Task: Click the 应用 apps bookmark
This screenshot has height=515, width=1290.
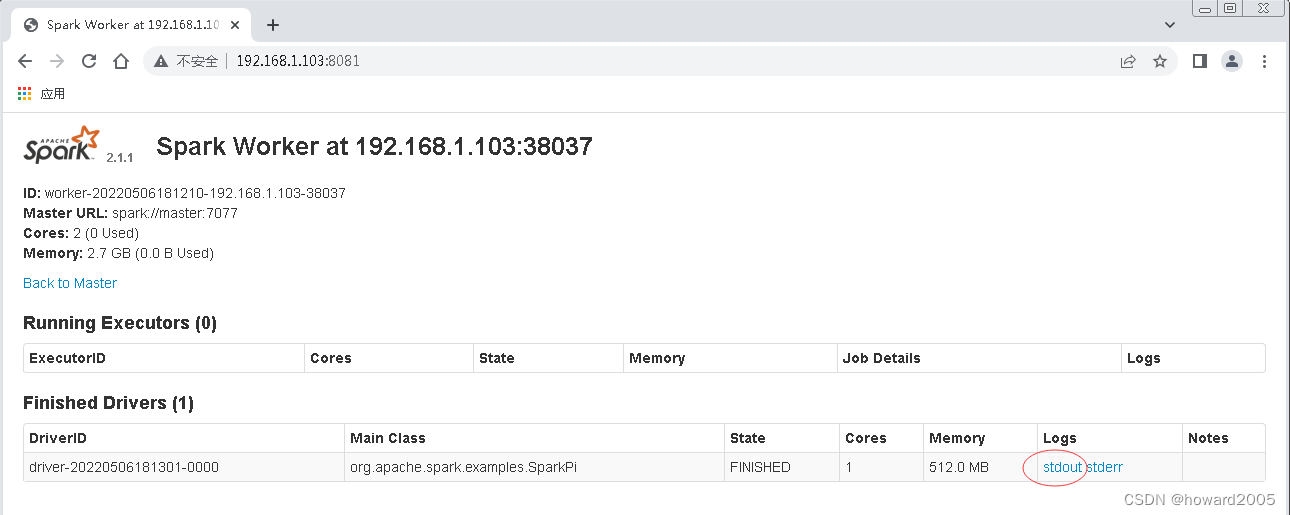Action: (53, 93)
